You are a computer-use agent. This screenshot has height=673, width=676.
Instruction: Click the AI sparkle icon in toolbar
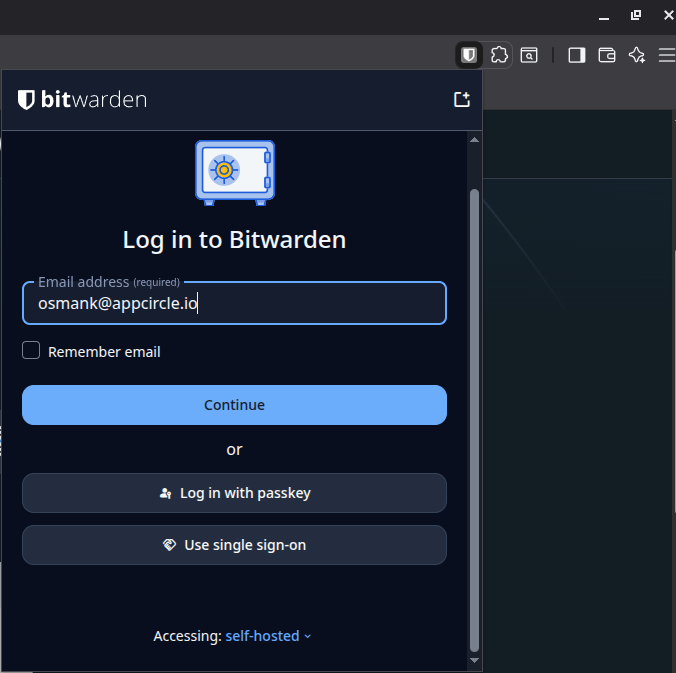click(x=637, y=55)
